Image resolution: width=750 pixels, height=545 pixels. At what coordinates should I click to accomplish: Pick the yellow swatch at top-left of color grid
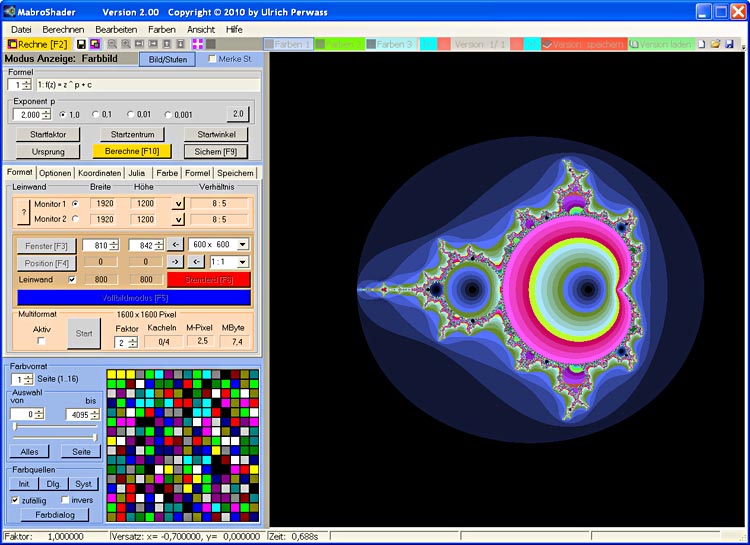[112, 375]
